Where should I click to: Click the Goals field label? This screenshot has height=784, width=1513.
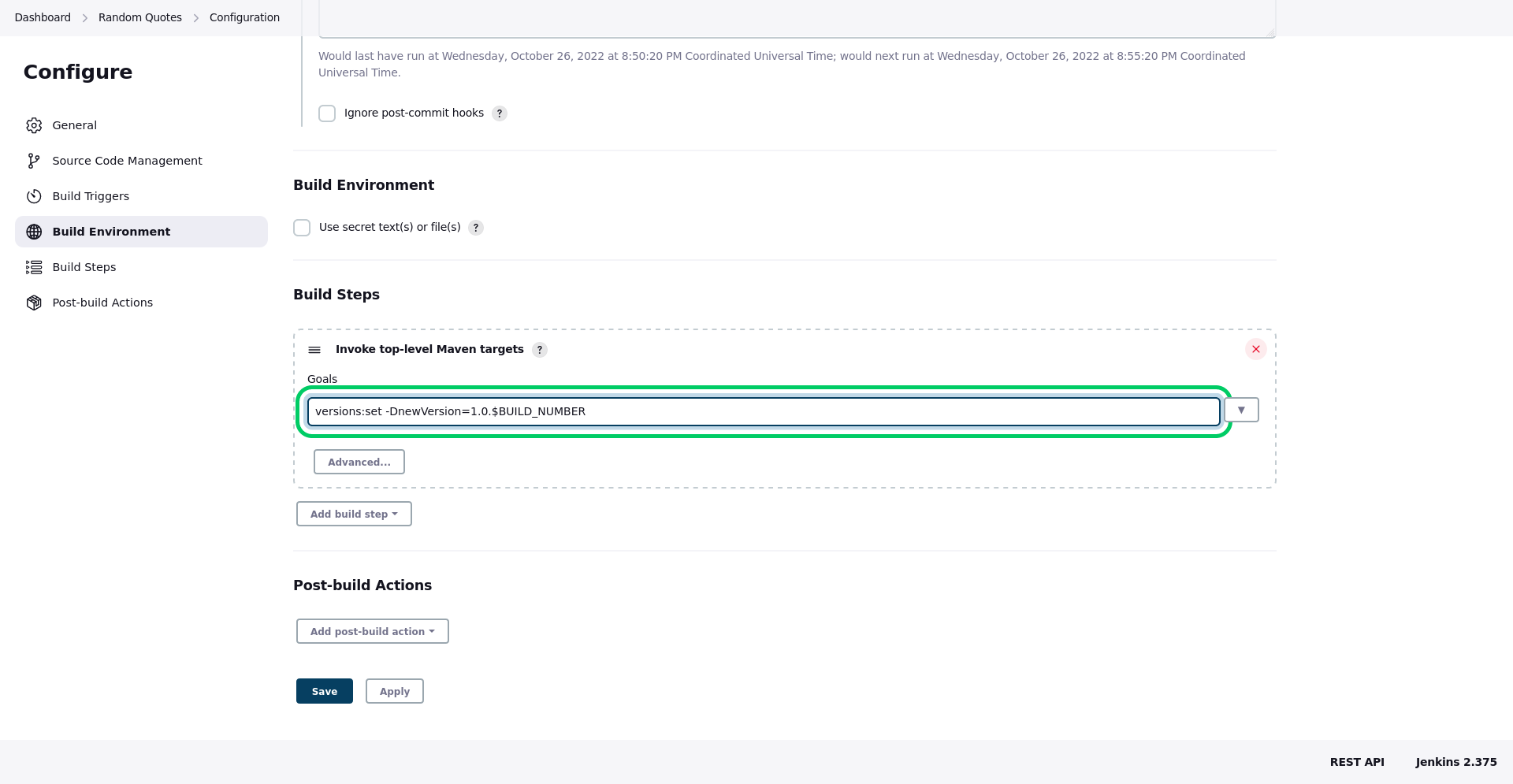click(322, 379)
